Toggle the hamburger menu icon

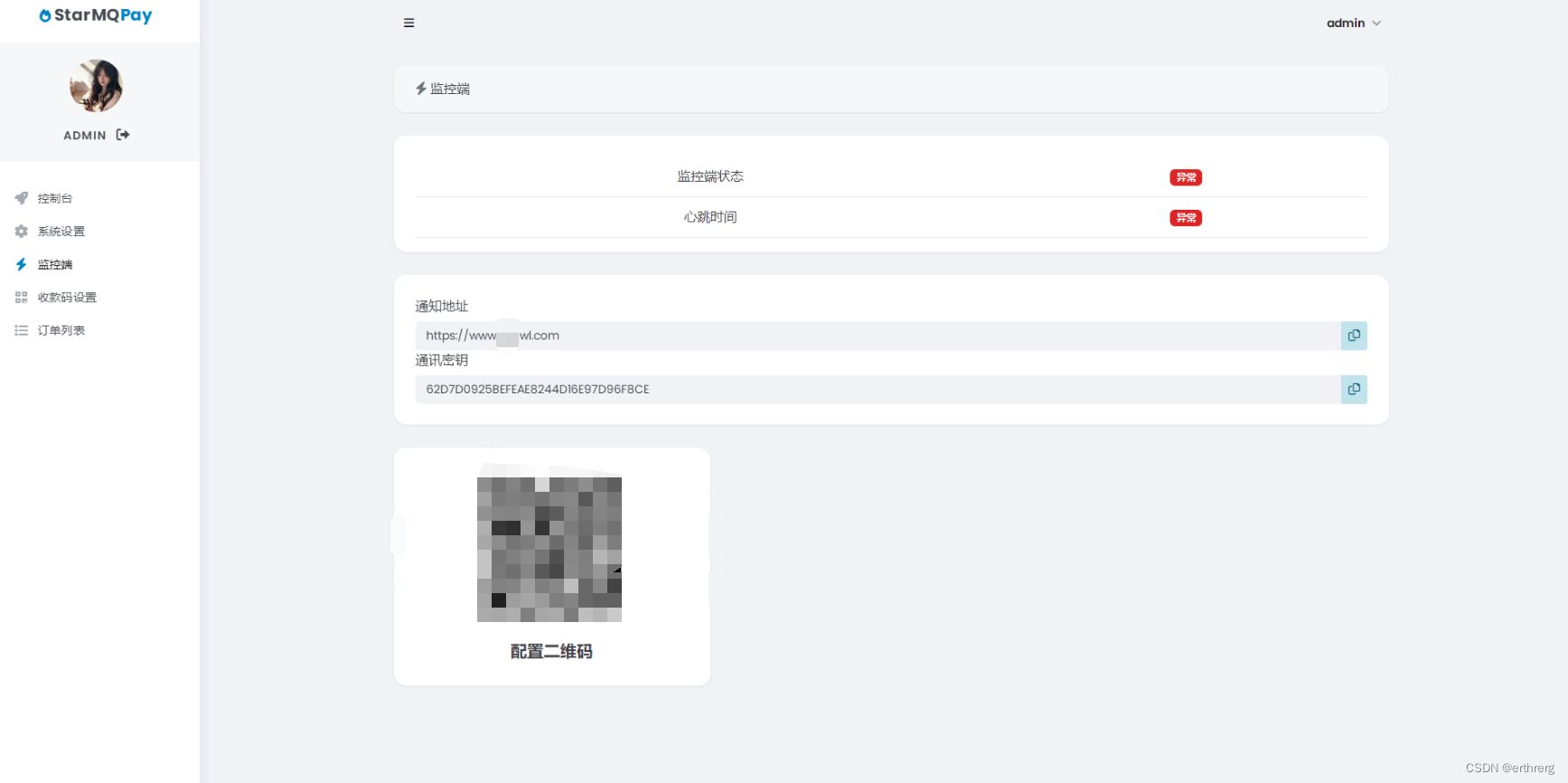coord(409,24)
